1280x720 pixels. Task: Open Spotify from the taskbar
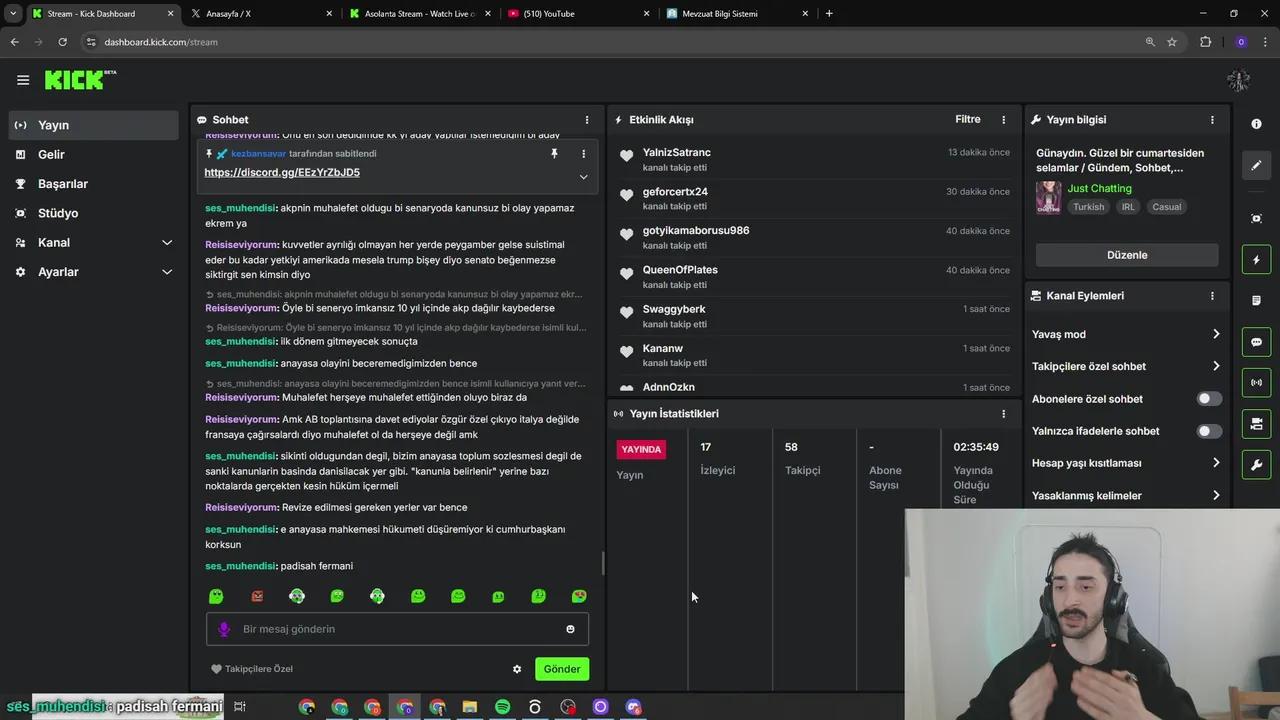pyautogui.click(x=502, y=707)
